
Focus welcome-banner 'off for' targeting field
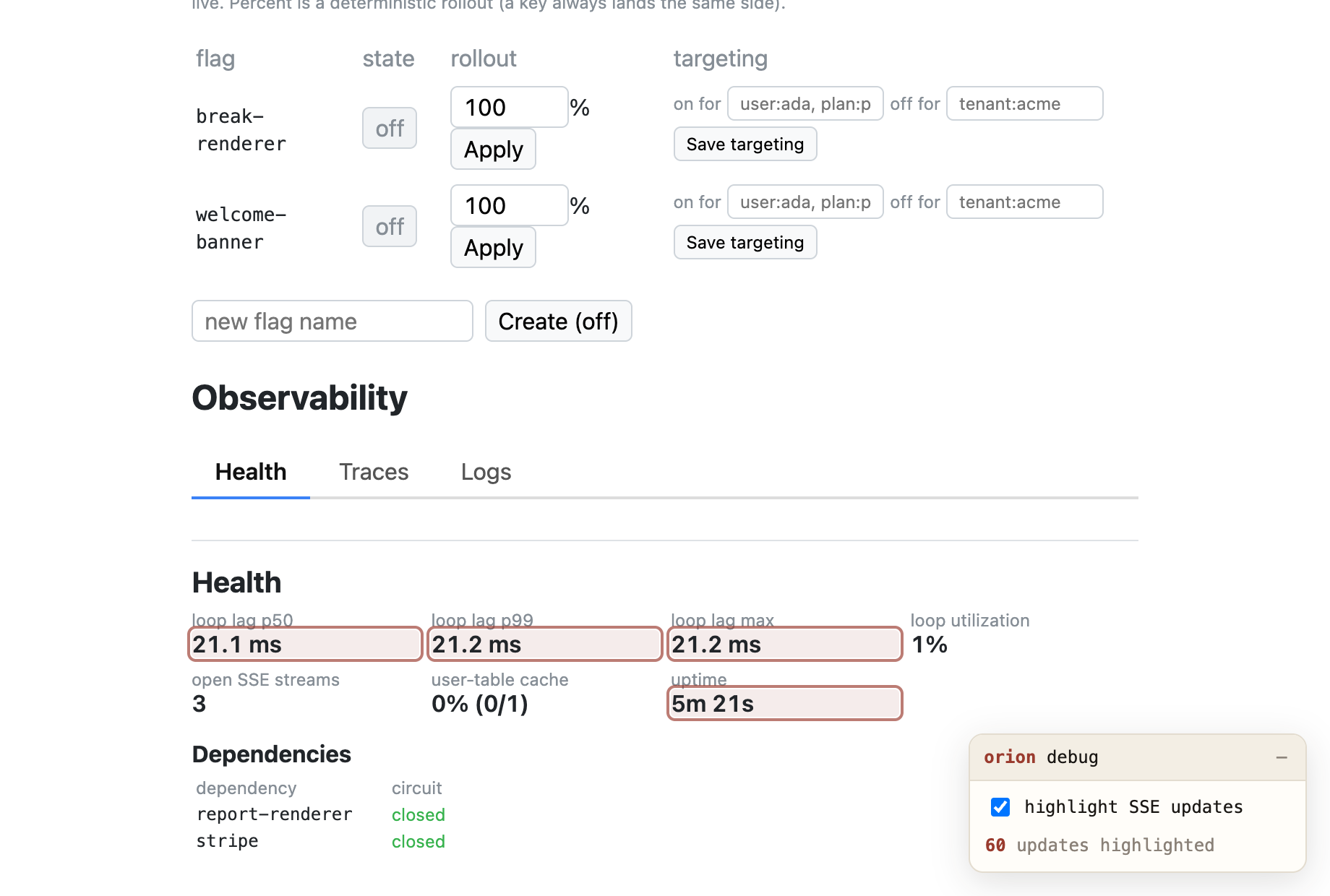tap(1024, 202)
